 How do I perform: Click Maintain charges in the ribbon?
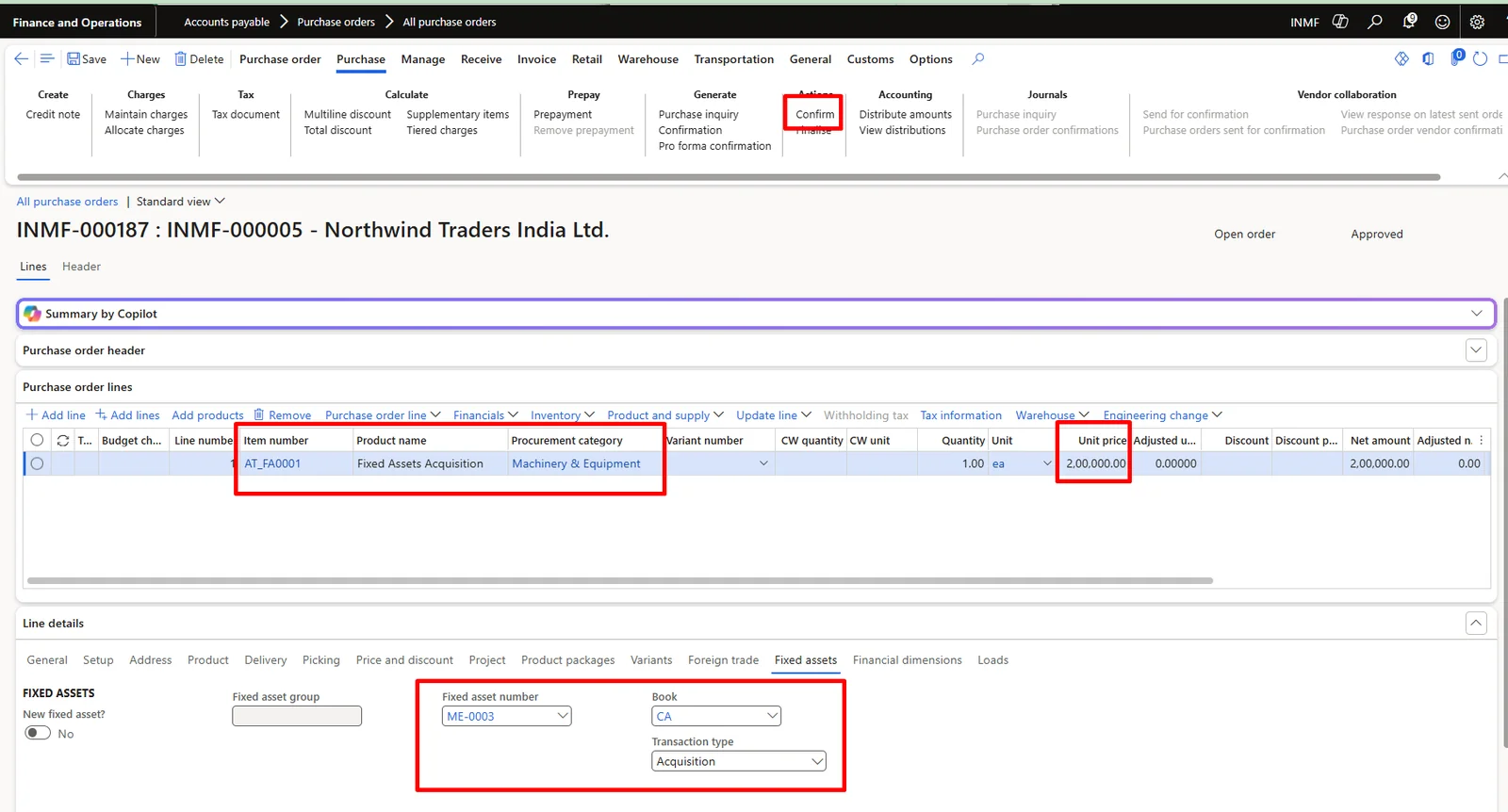pyautogui.click(x=146, y=115)
